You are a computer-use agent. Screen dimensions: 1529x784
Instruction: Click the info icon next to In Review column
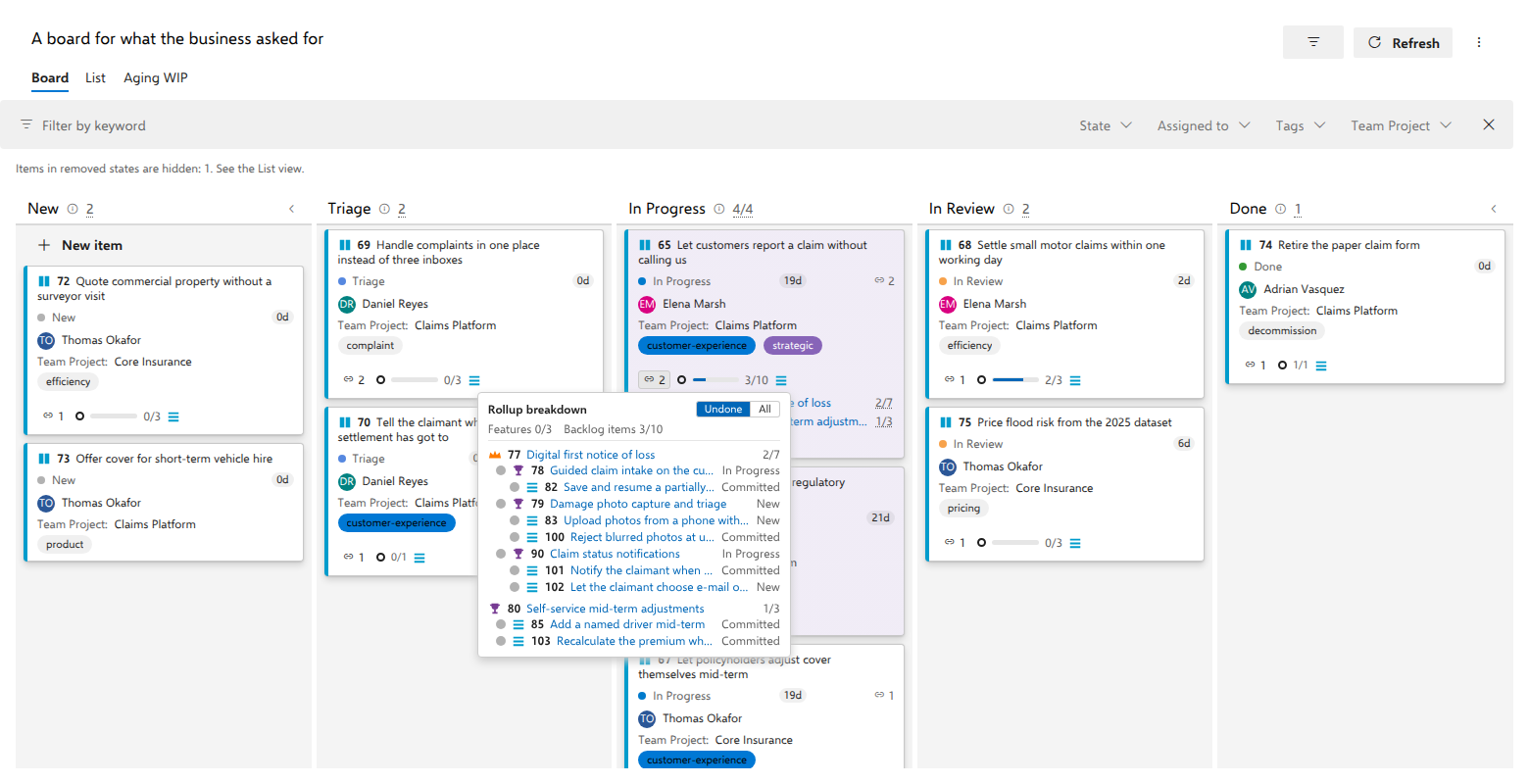[1009, 209]
